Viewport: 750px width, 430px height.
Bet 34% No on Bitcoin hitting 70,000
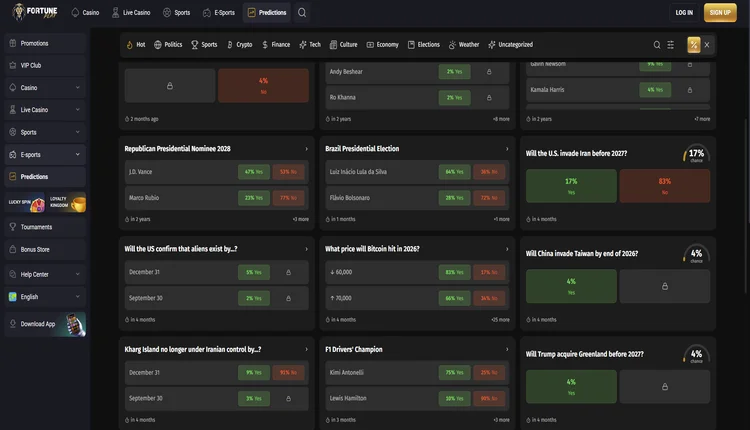click(x=489, y=298)
